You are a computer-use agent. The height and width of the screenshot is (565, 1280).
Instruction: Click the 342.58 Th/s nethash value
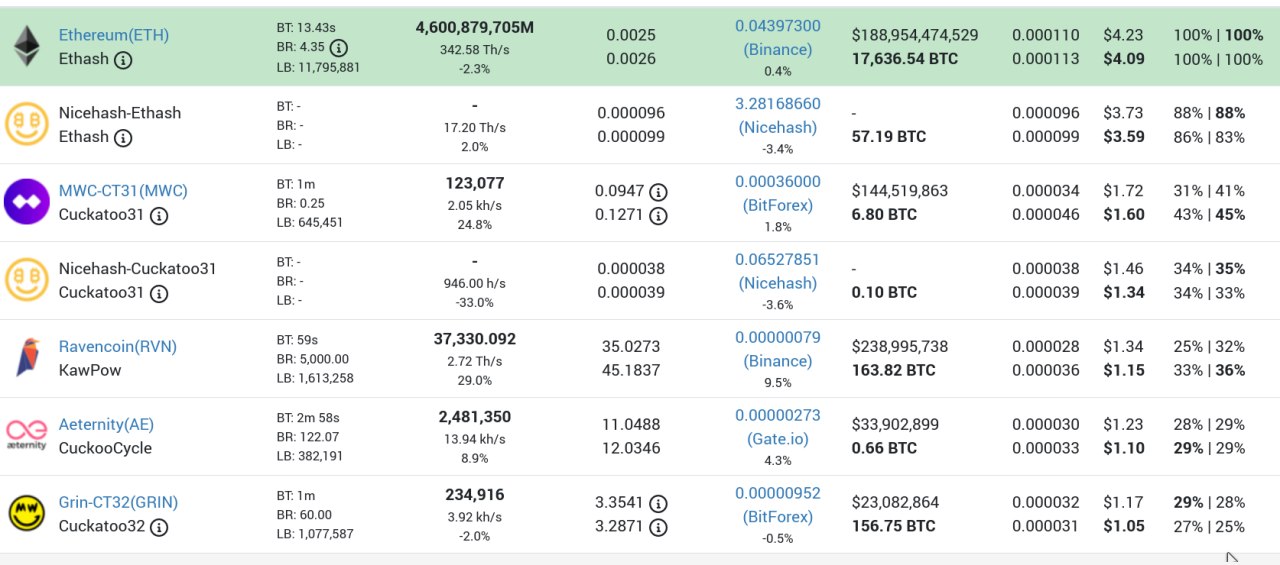tap(475, 50)
